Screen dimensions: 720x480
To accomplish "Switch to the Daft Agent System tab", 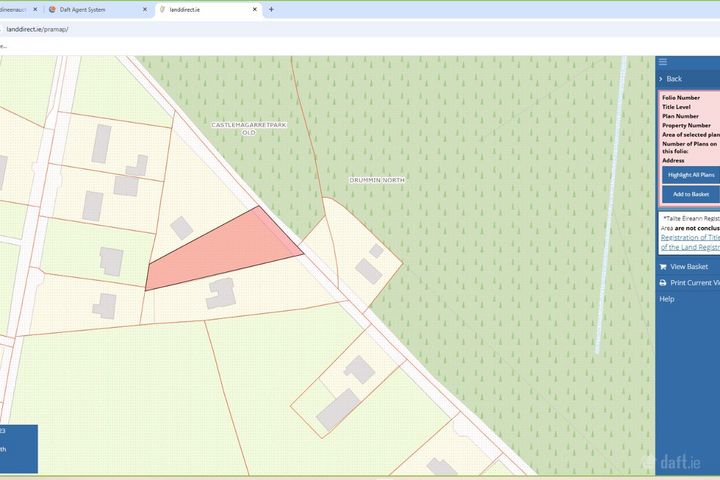I will tap(98, 9).
